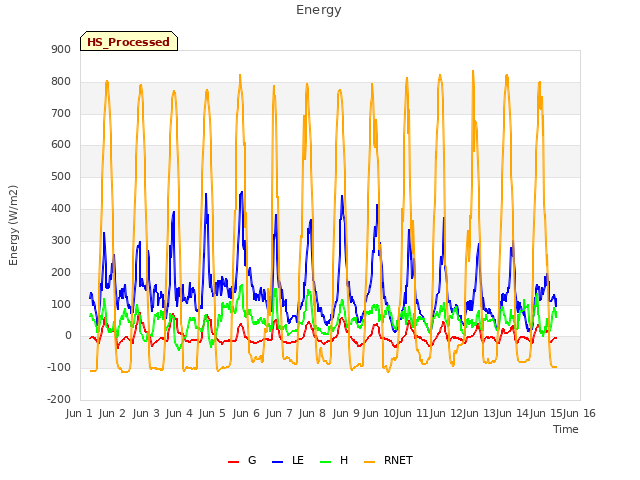Click the red G legend swatch
640x480 pixels.
233,462
